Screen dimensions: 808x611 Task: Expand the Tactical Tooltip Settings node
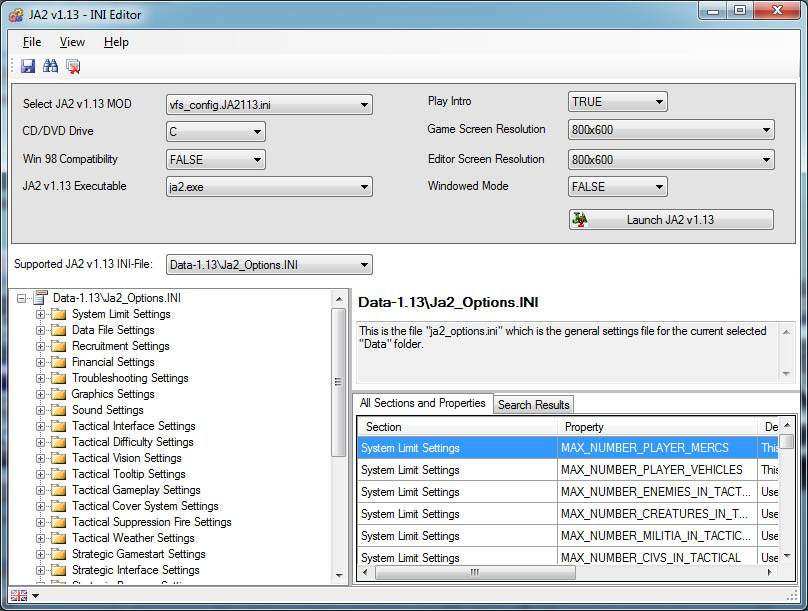coord(40,474)
